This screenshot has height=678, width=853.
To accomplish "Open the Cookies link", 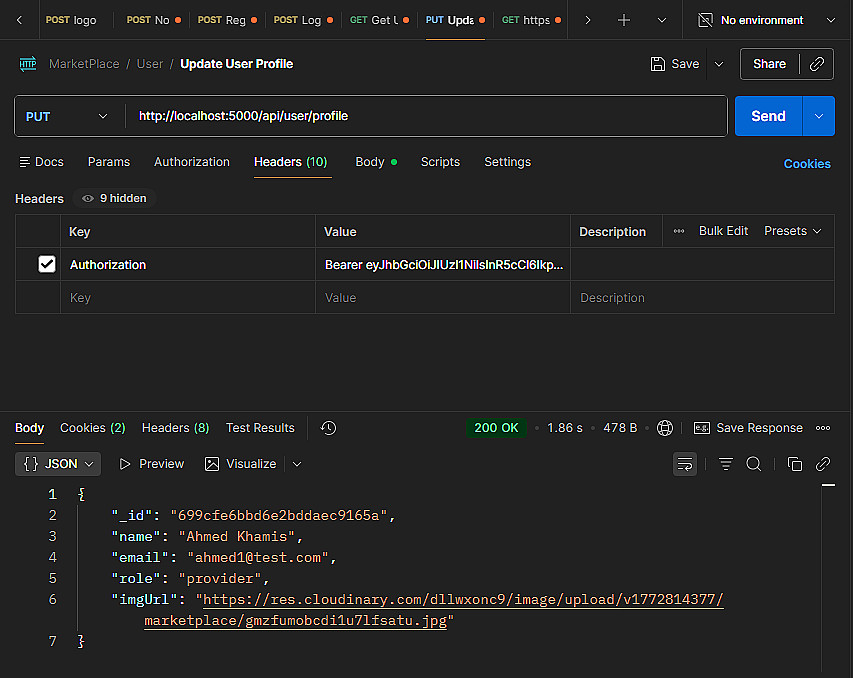I will pos(806,164).
